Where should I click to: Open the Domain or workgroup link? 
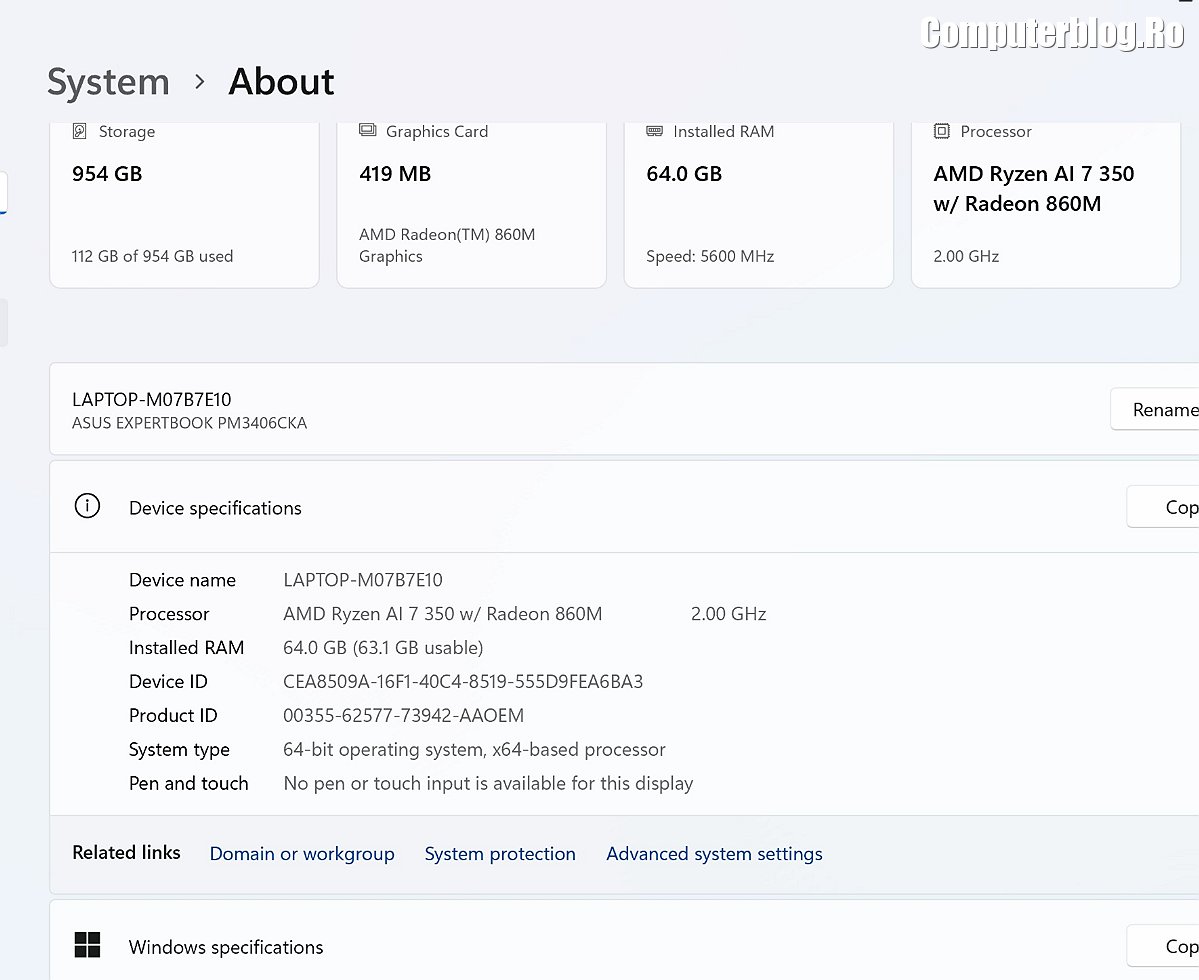pos(302,854)
